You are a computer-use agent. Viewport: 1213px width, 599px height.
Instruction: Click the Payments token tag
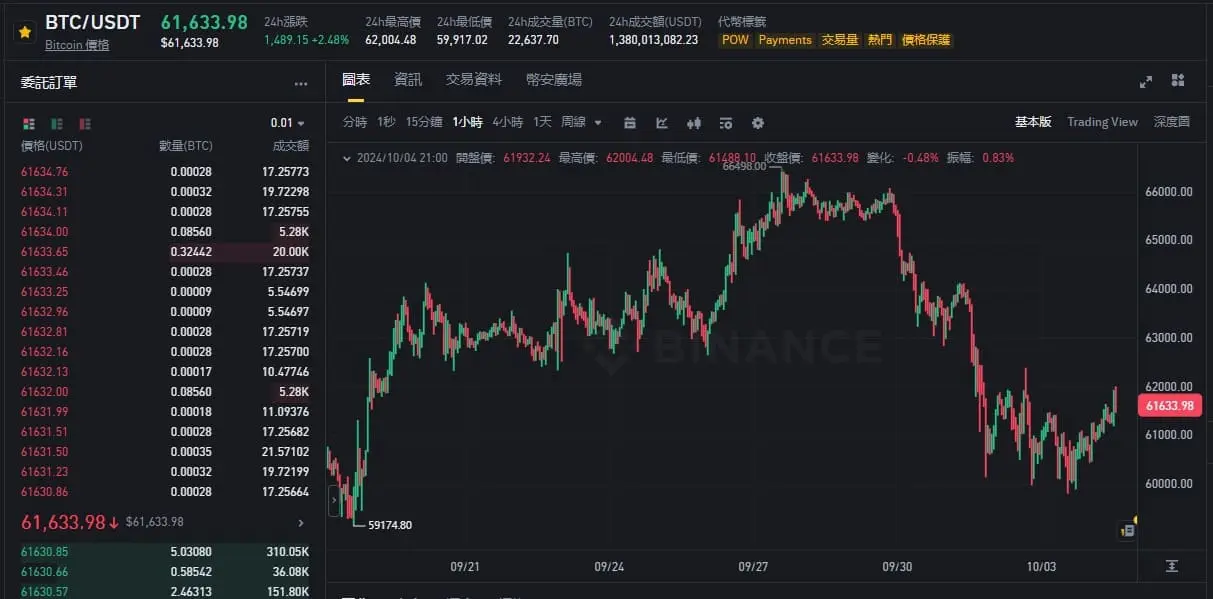785,40
